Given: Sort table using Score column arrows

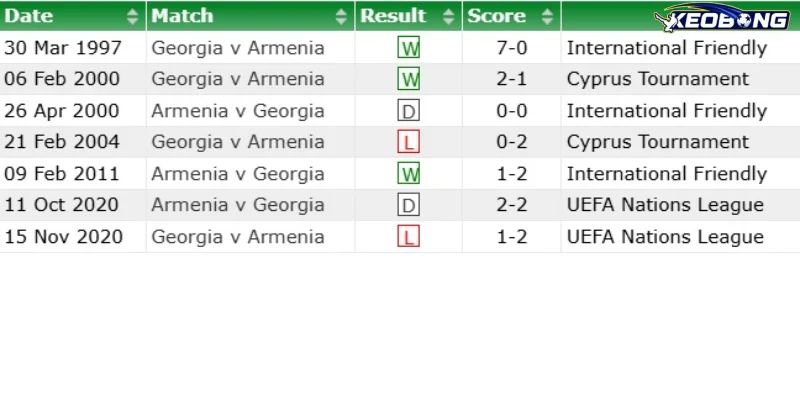Looking at the screenshot, I should tap(547, 16).
